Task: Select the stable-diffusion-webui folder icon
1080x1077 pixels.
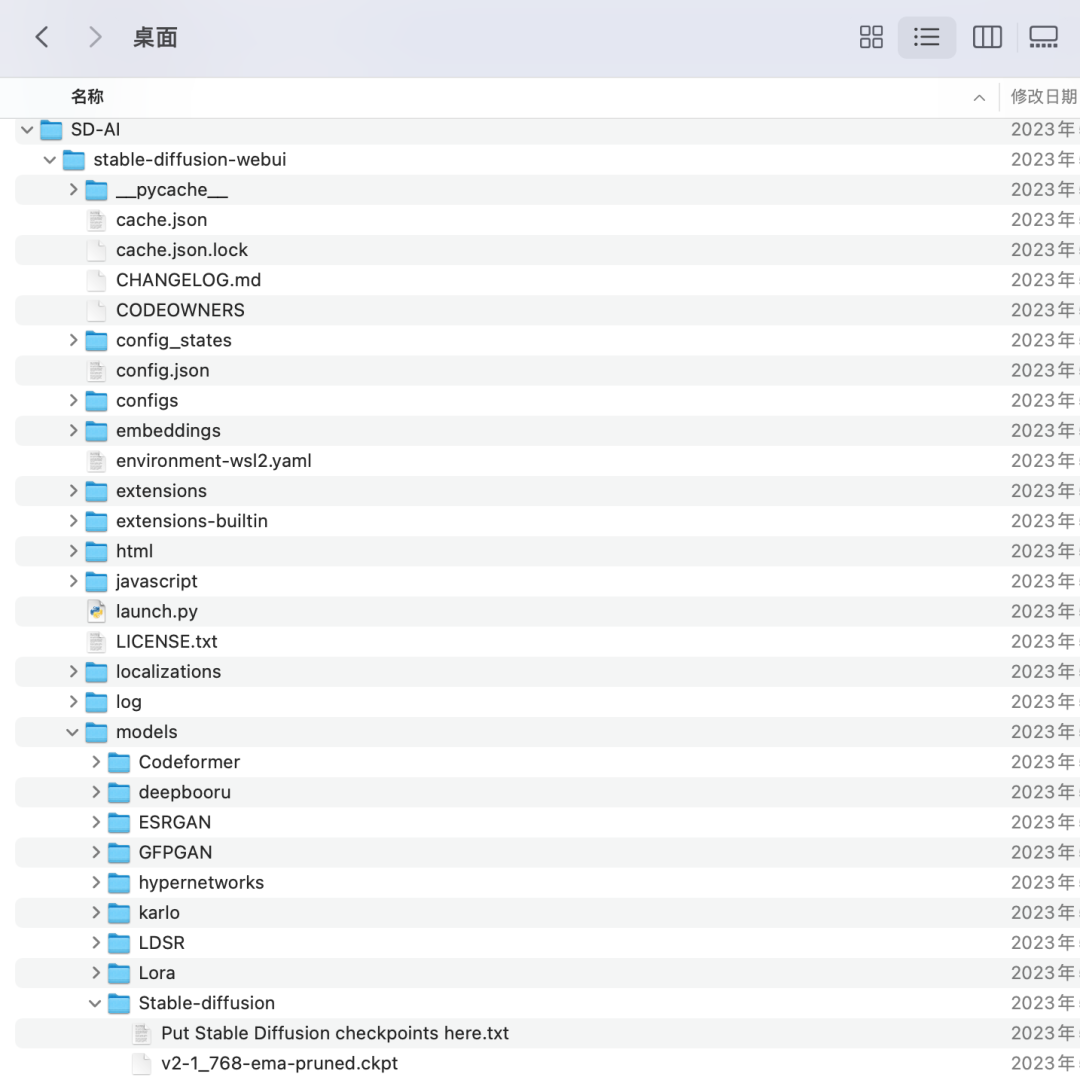Action: coord(74,160)
